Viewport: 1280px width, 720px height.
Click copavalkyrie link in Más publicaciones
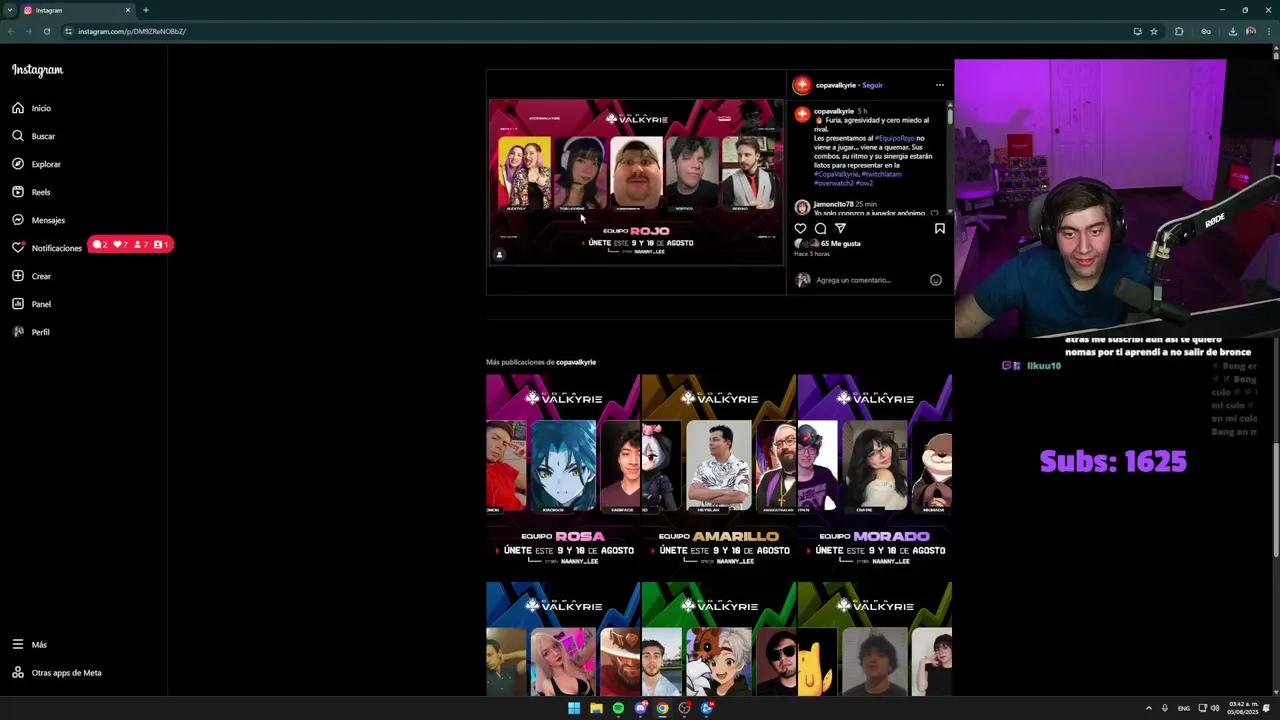click(x=576, y=362)
